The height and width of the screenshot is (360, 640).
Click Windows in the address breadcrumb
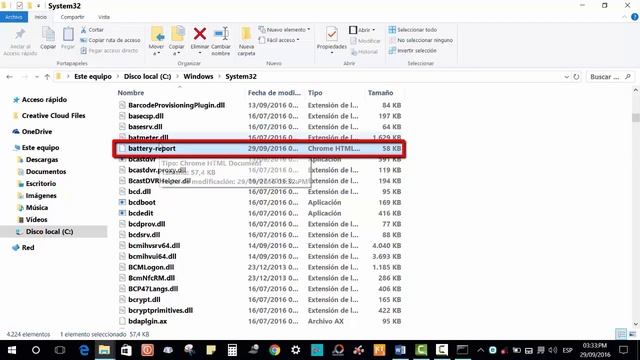click(198, 76)
